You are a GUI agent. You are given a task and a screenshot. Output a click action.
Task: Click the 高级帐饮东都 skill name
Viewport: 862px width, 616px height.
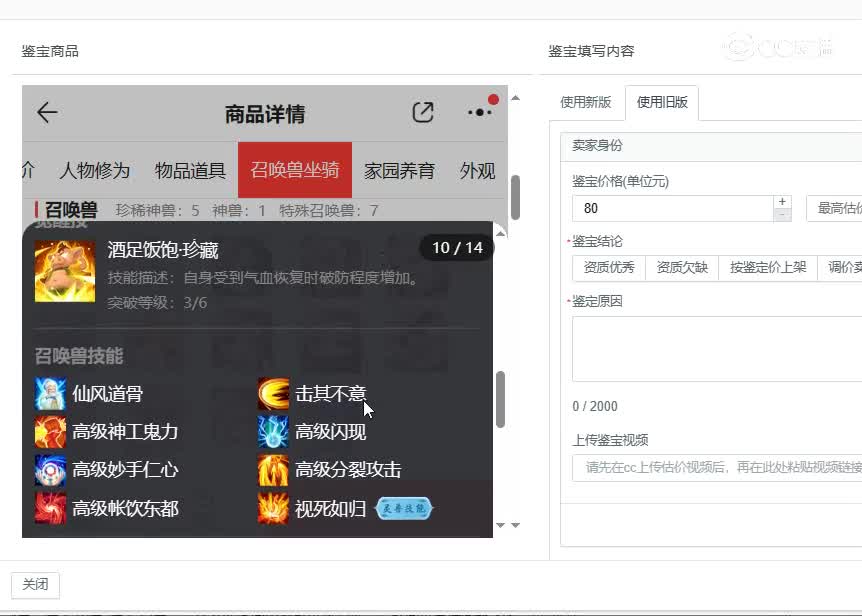point(125,509)
